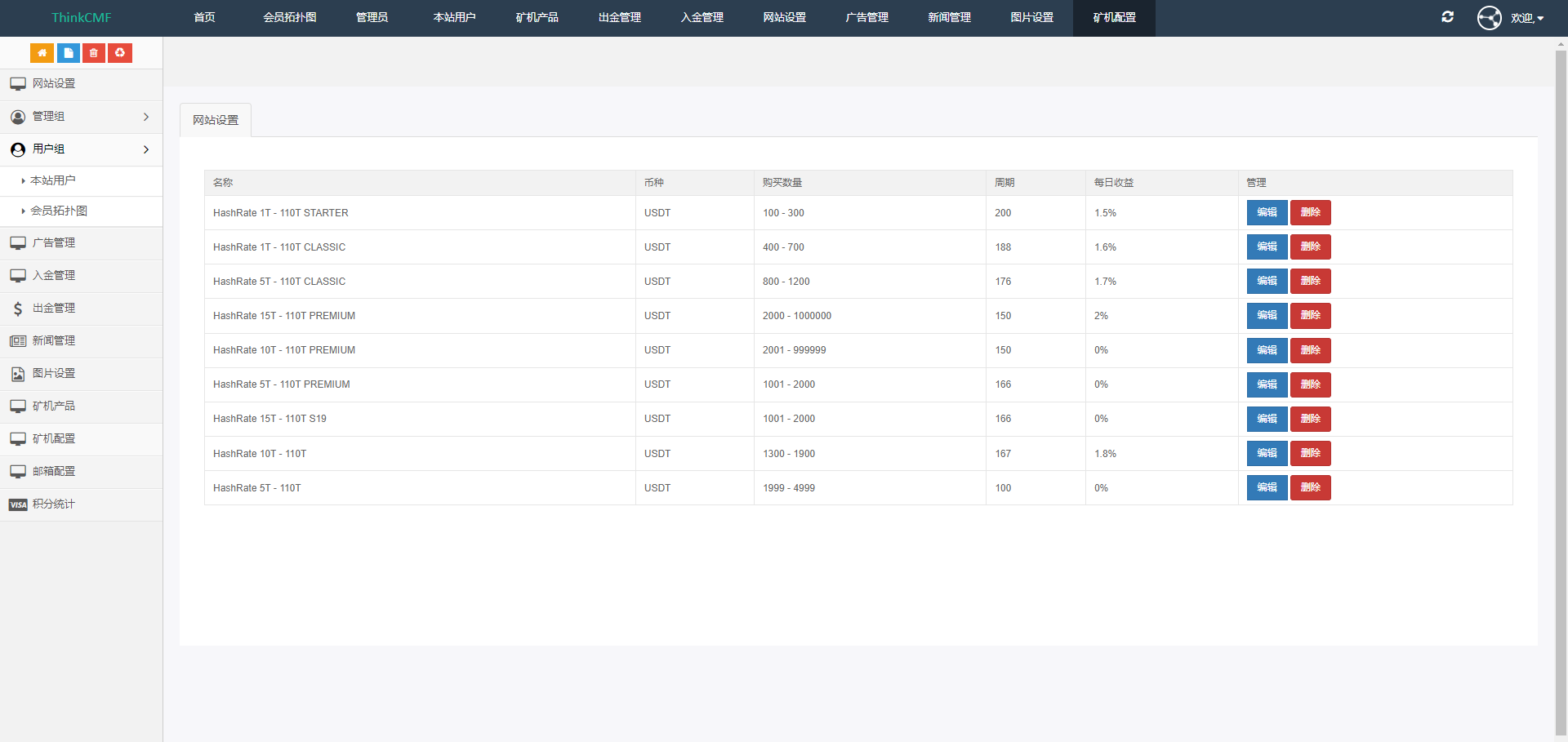Click the blue document icon button
This screenshot has width=1568, height=742.
pos(69,53)
